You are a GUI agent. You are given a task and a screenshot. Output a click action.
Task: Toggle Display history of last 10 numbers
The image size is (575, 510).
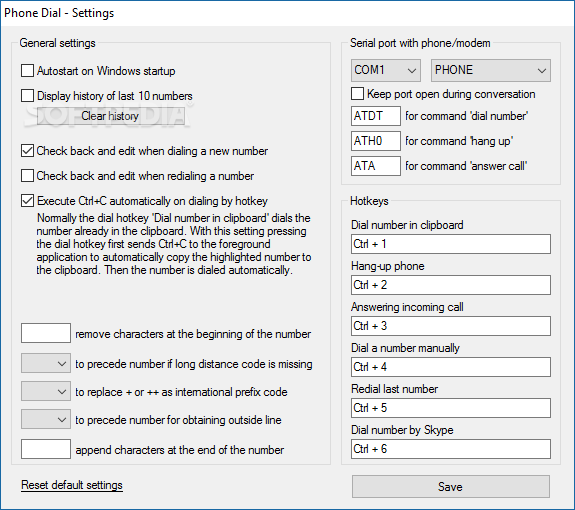[x=28, y=96]
